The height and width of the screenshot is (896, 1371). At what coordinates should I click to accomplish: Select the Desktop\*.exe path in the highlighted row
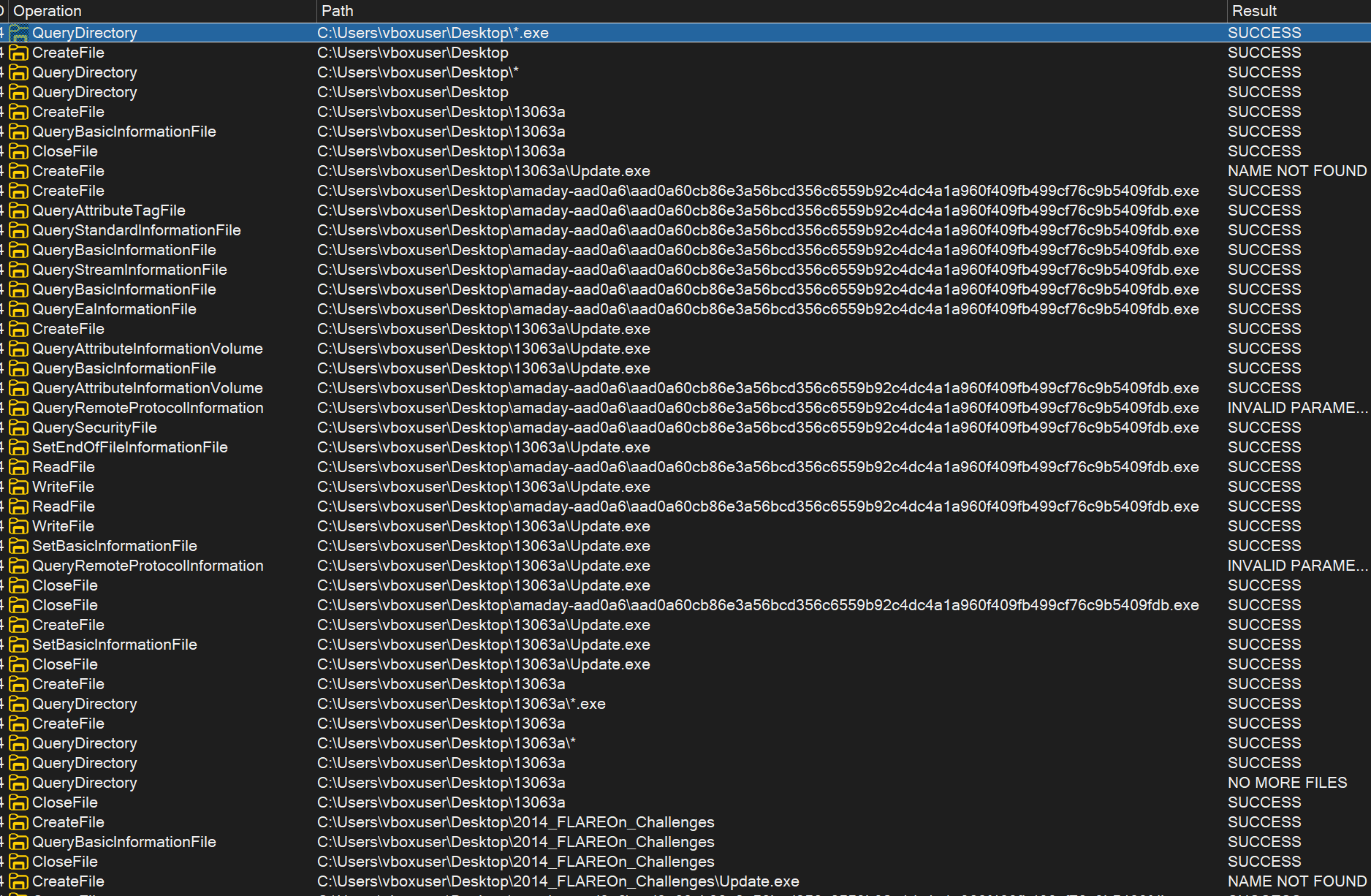[433, 33]
